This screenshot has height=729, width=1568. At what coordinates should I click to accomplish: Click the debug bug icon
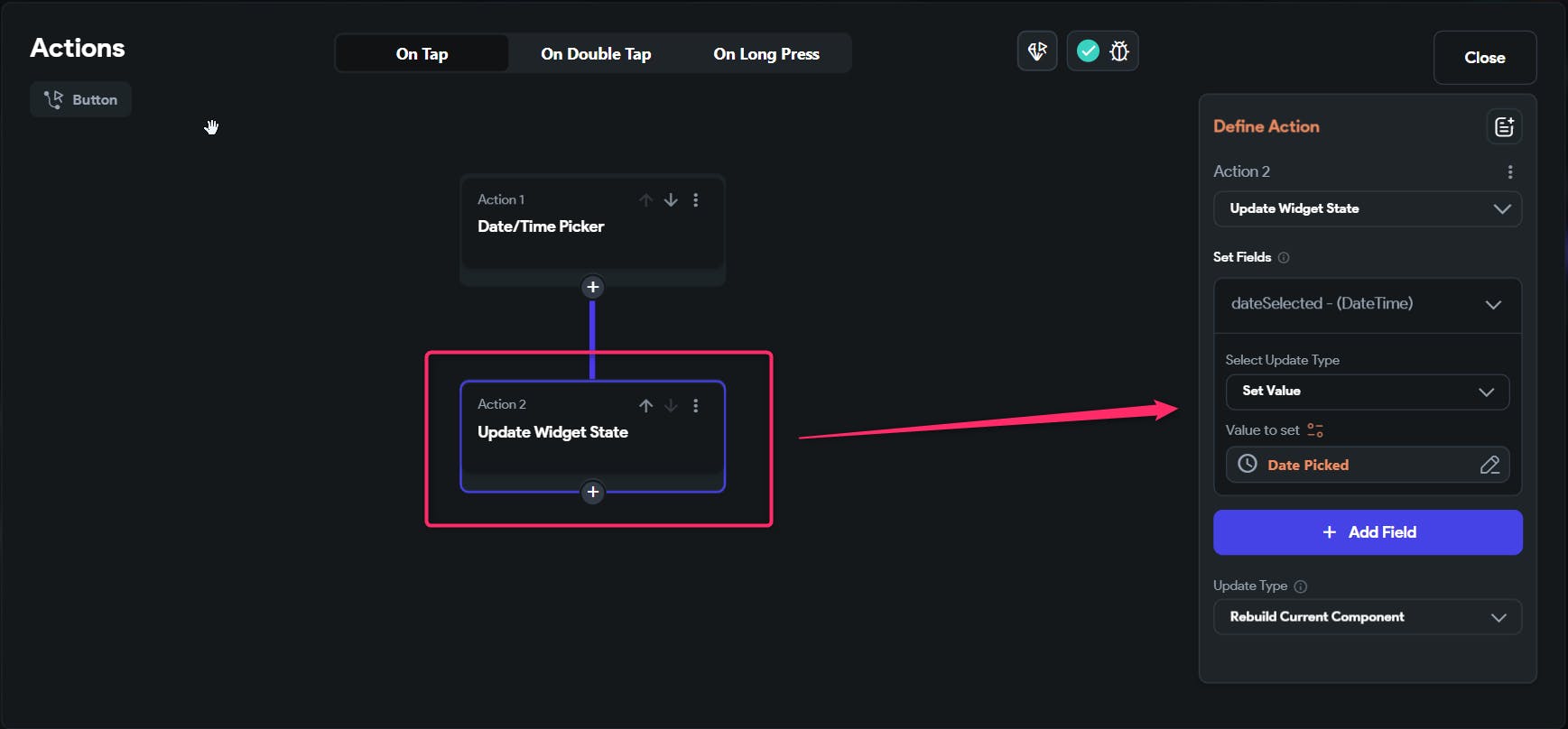pos(1119,51)
